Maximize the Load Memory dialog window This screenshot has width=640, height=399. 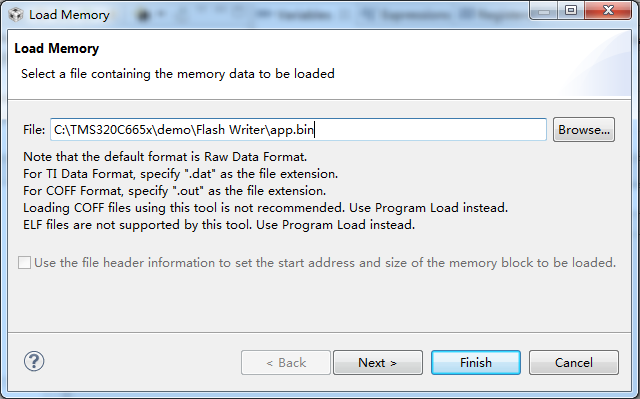click(571, 11)
